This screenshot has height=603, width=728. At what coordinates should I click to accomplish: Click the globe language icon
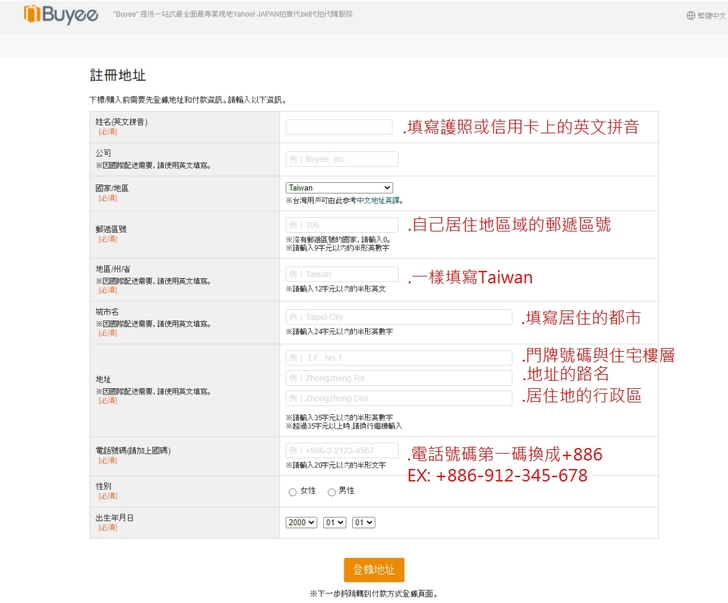690,16
